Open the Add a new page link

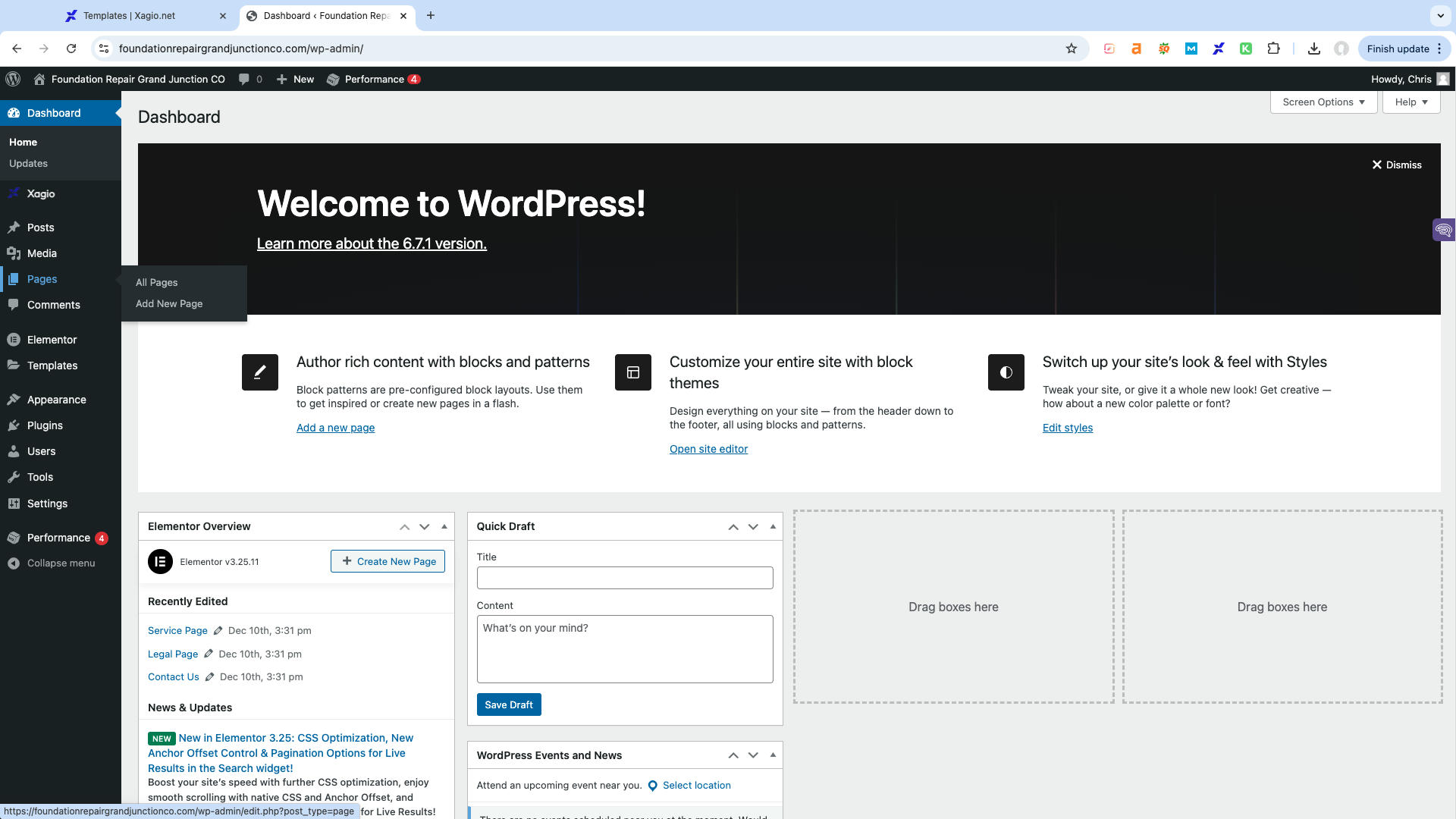click(335, 428)
